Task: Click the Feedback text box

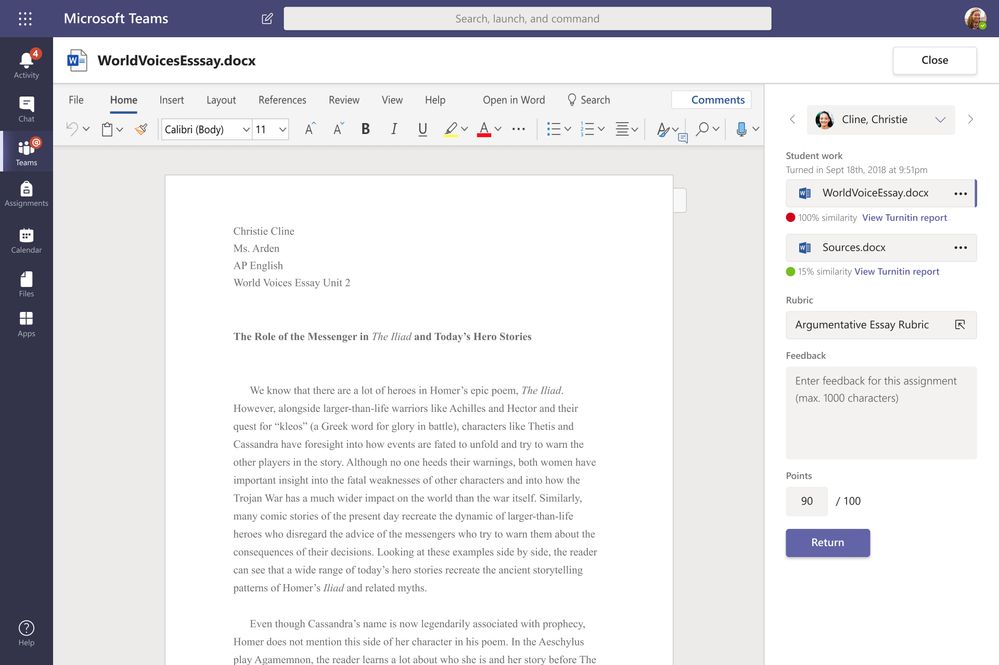Action: click(880, 413)
